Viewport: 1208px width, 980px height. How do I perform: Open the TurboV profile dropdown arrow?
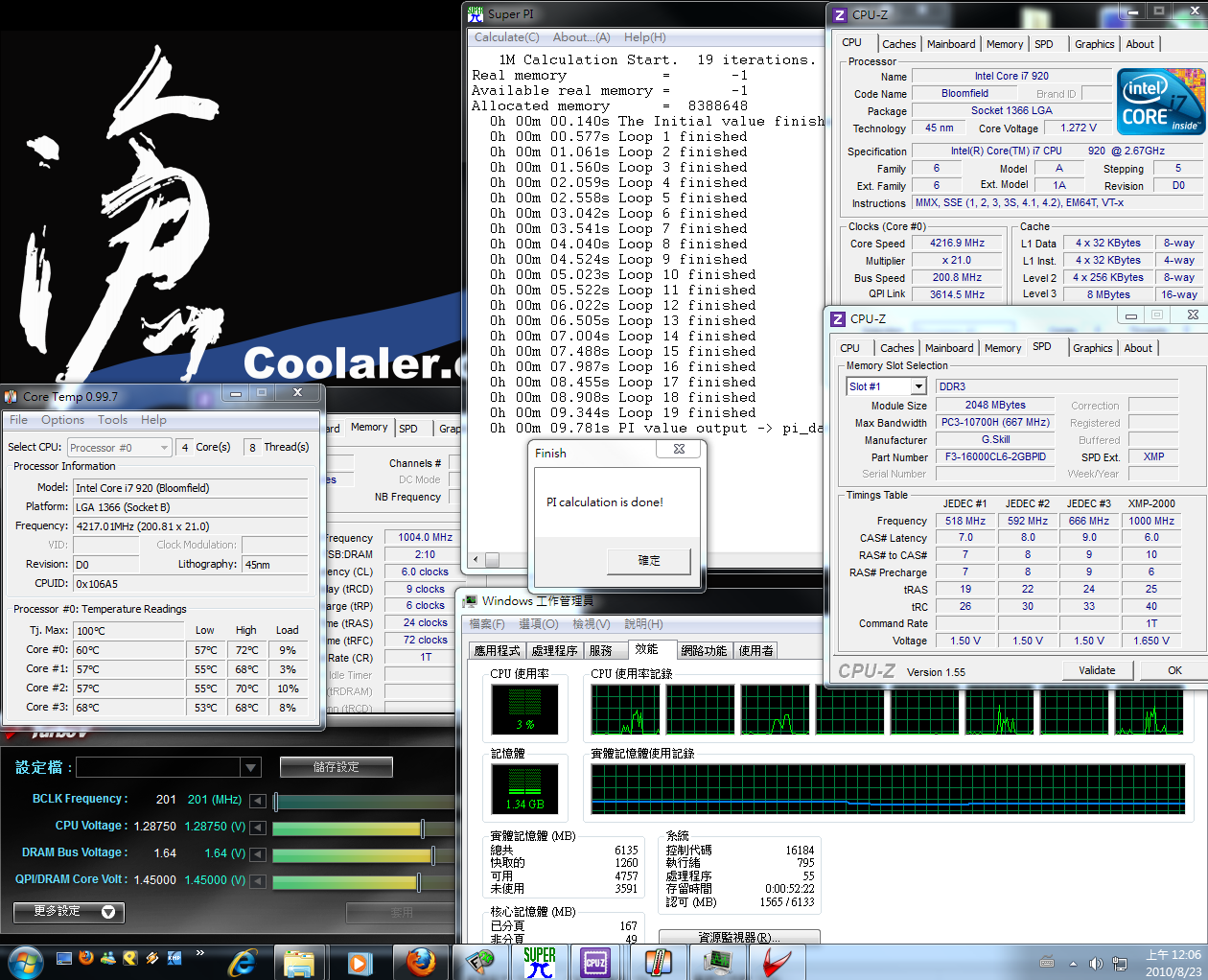[x=250, y=767]
